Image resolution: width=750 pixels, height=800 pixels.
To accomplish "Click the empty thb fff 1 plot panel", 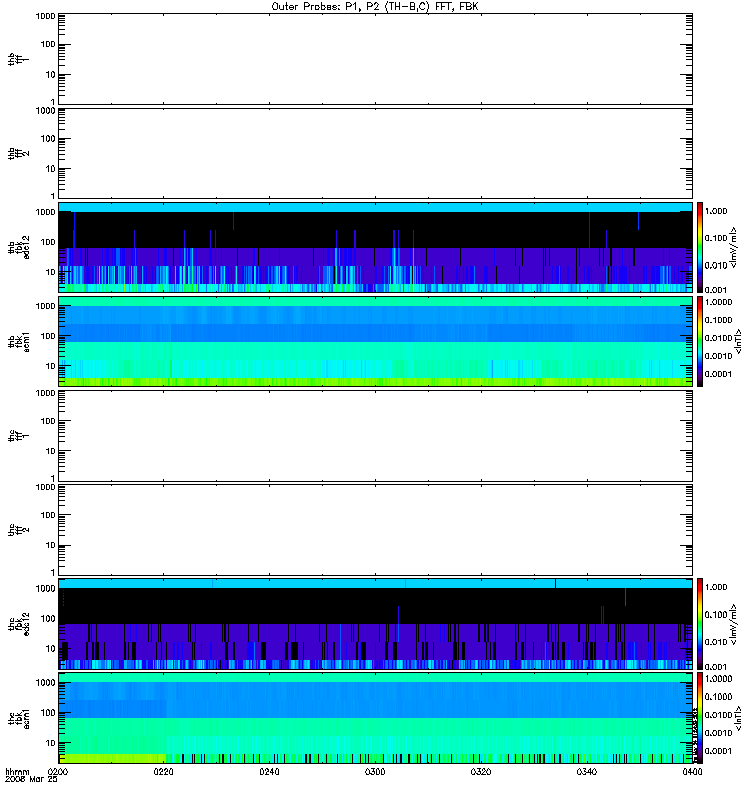I will point(376,59).
